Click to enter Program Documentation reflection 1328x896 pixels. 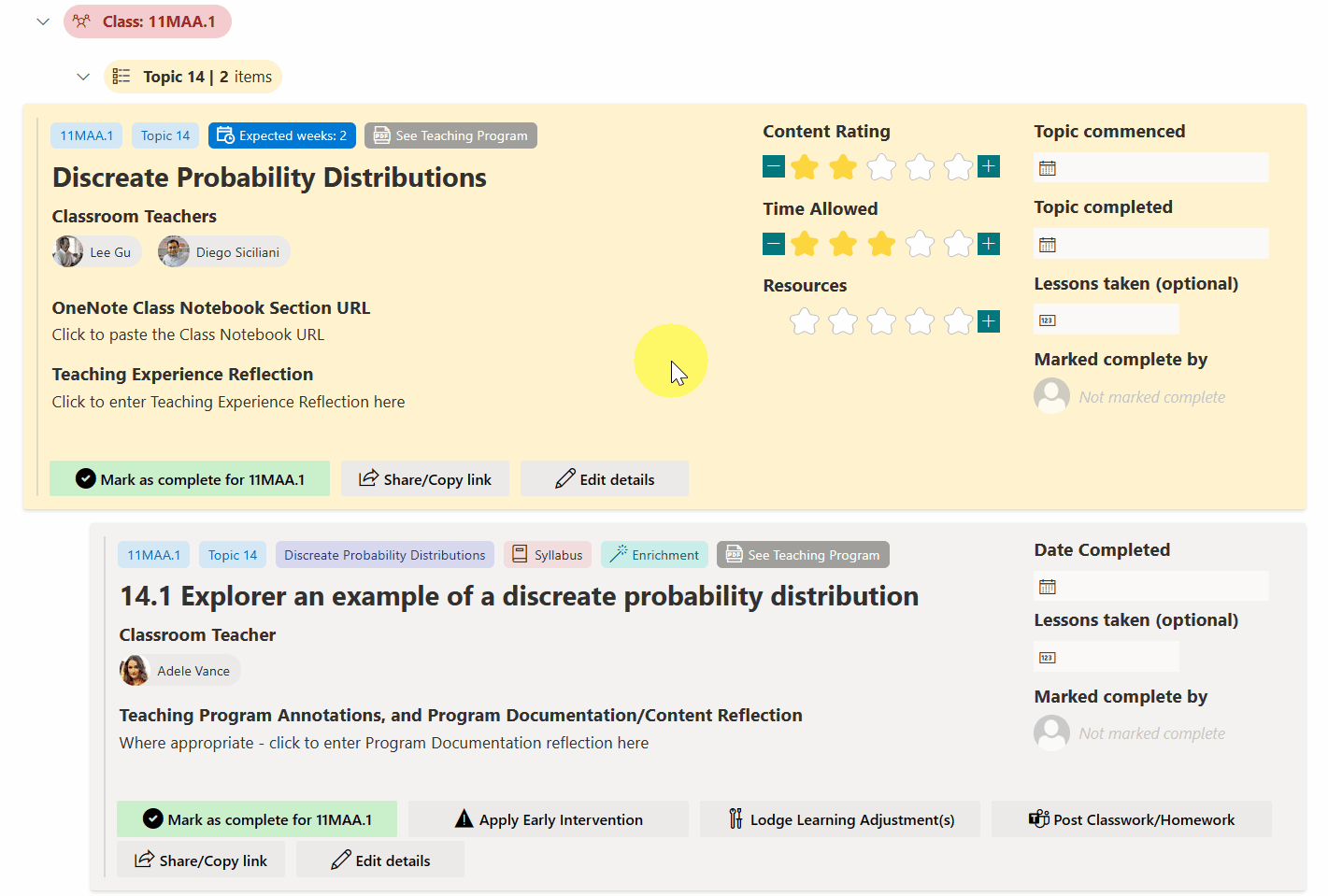[384, 743]
